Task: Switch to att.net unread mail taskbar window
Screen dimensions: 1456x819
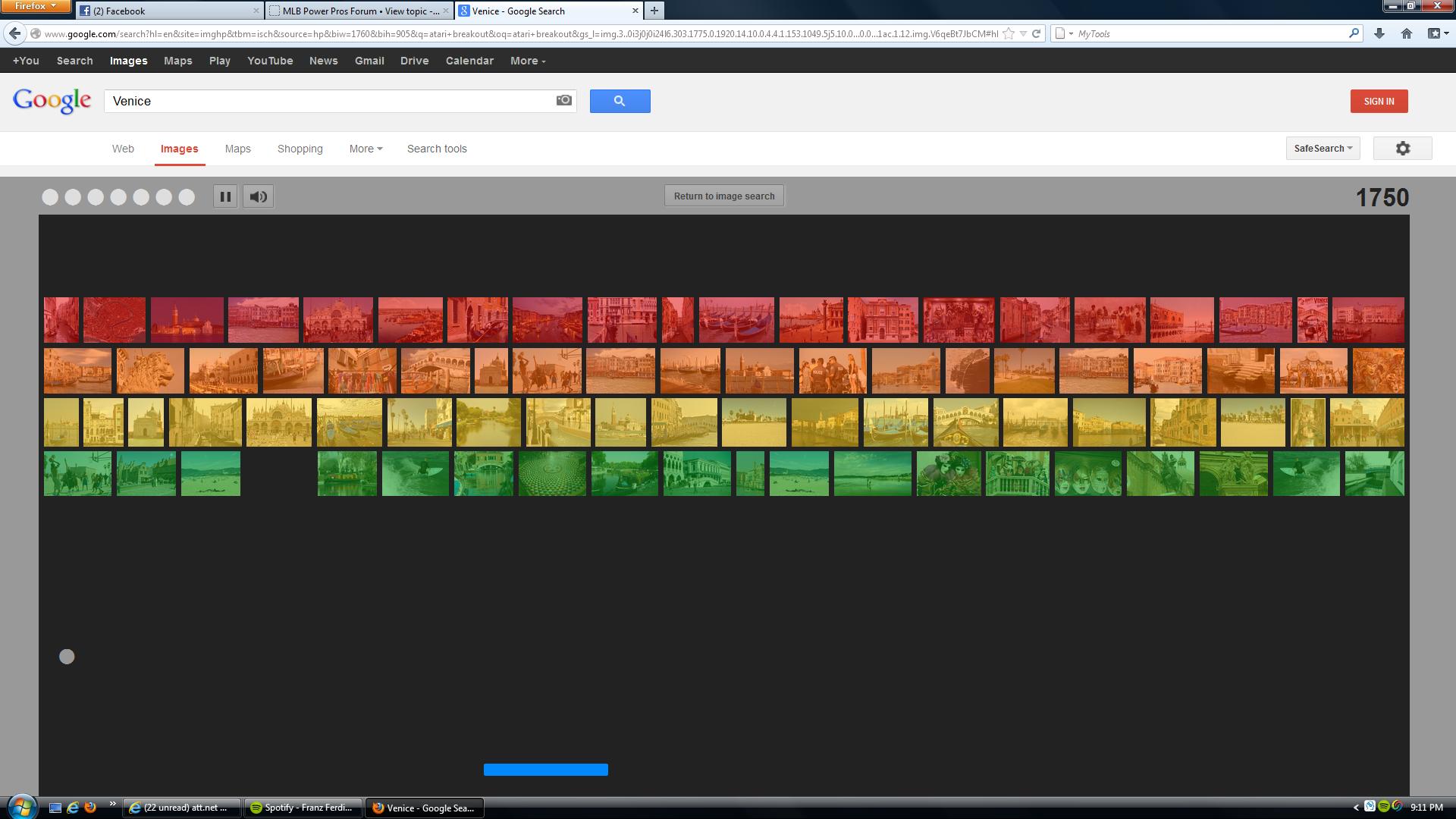Action: pyautogui.click(x=182, y=808)
